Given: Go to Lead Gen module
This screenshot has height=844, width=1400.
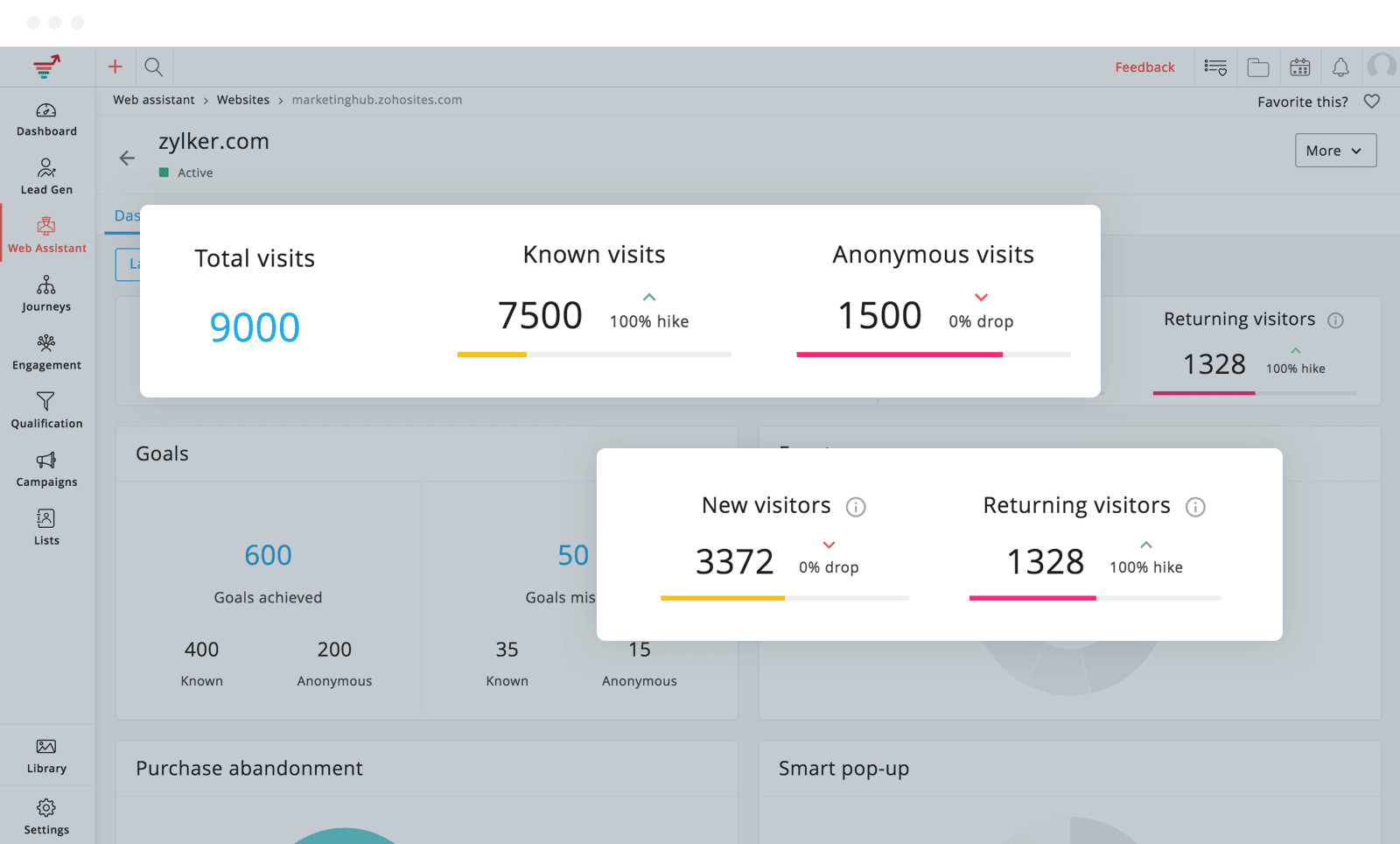Looking at the screenshot, I should coord(46,176).
